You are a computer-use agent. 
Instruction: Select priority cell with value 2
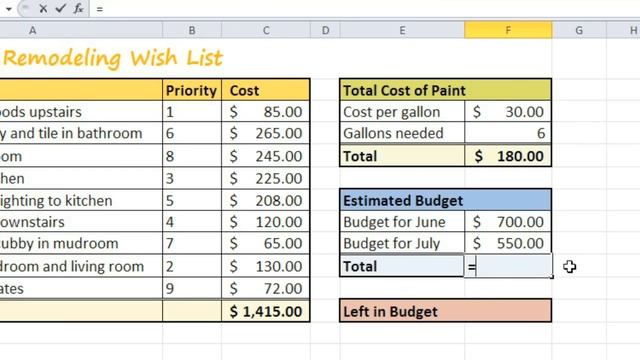pyautogui.click(x=192, y=266)
